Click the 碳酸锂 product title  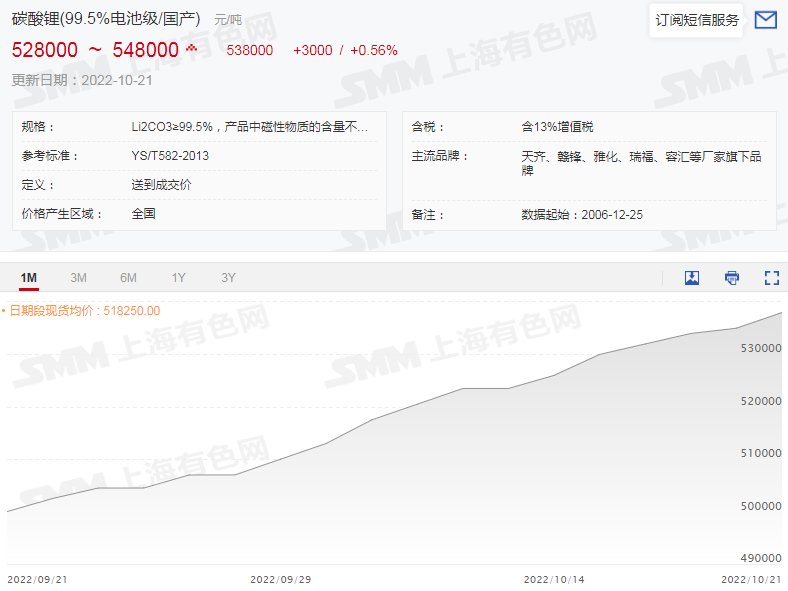pos(106,19)
